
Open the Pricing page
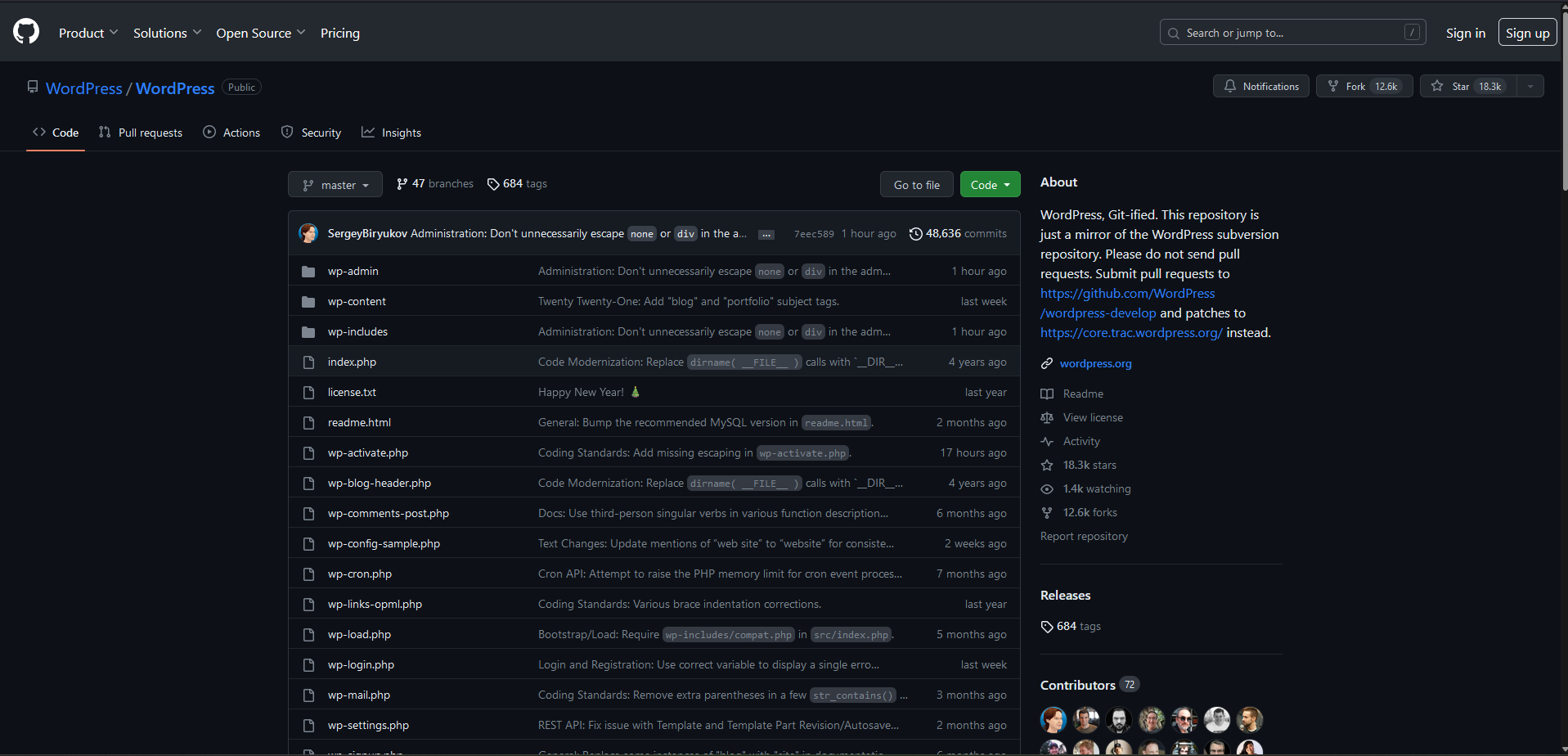click(340, 33)
